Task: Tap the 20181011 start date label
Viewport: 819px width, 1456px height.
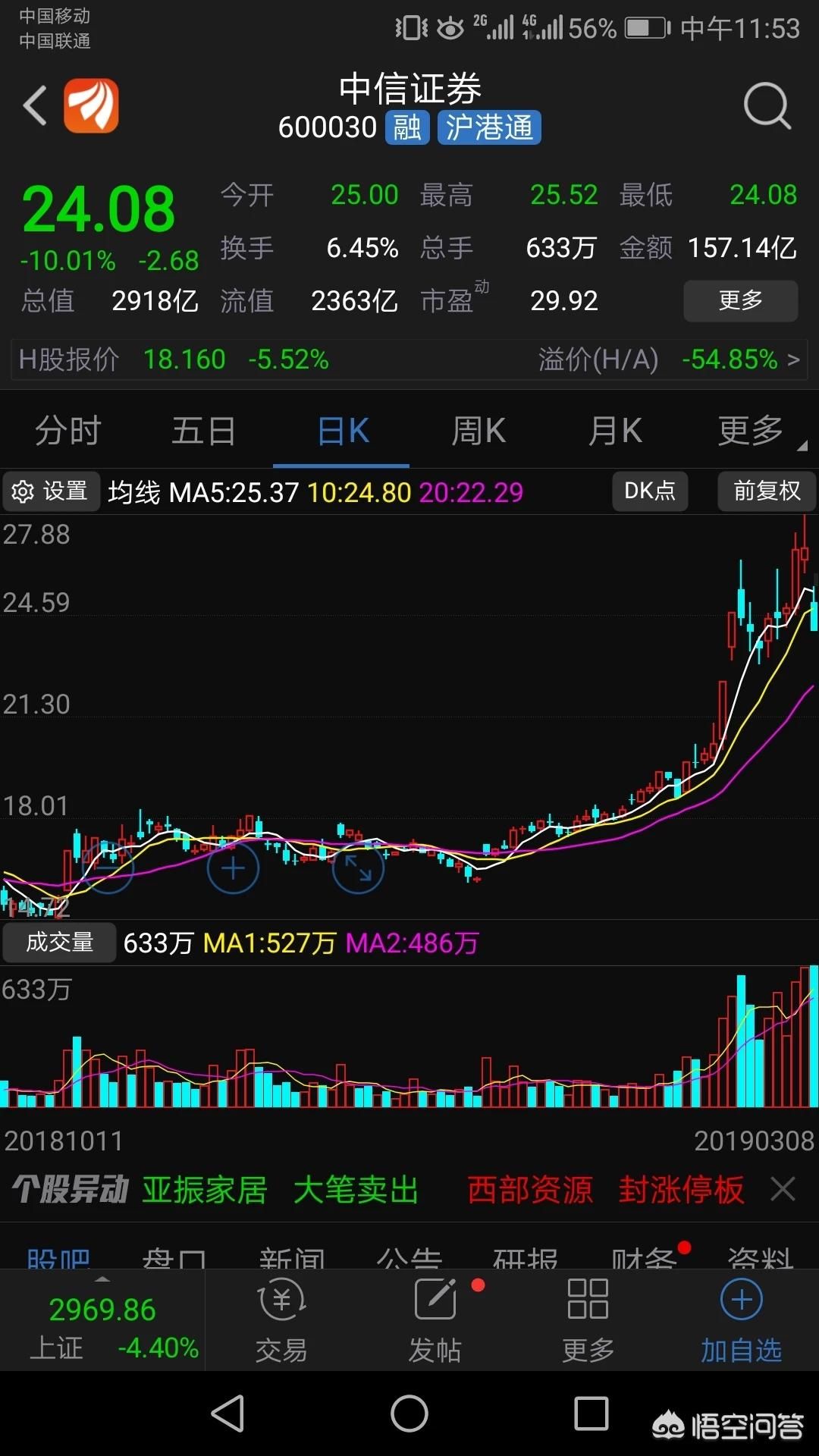Action: [x=64, y=1141]
